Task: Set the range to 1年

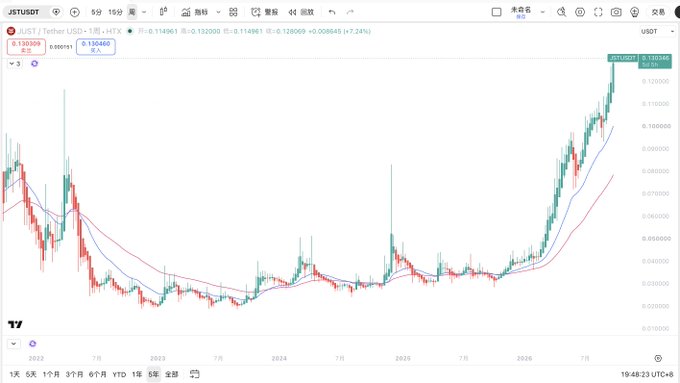Action: (137, 374)
